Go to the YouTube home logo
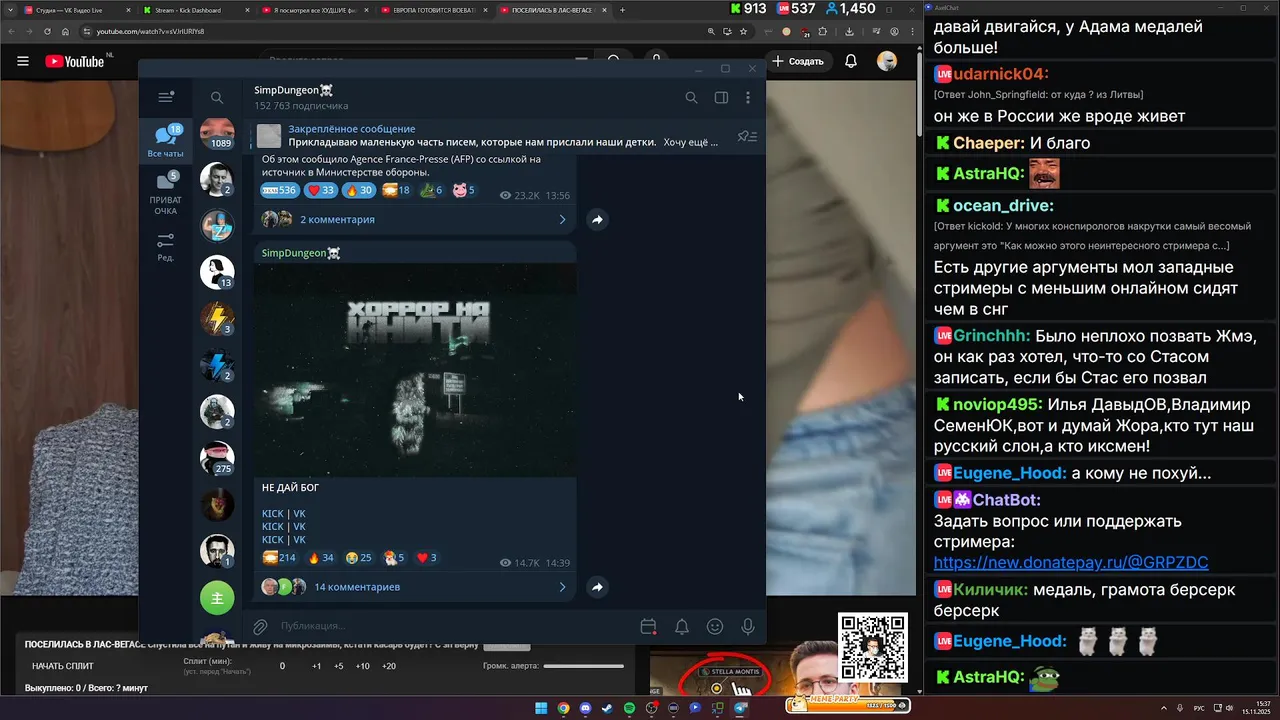The width and height of the screenshot is (1280, 720). 75,61
